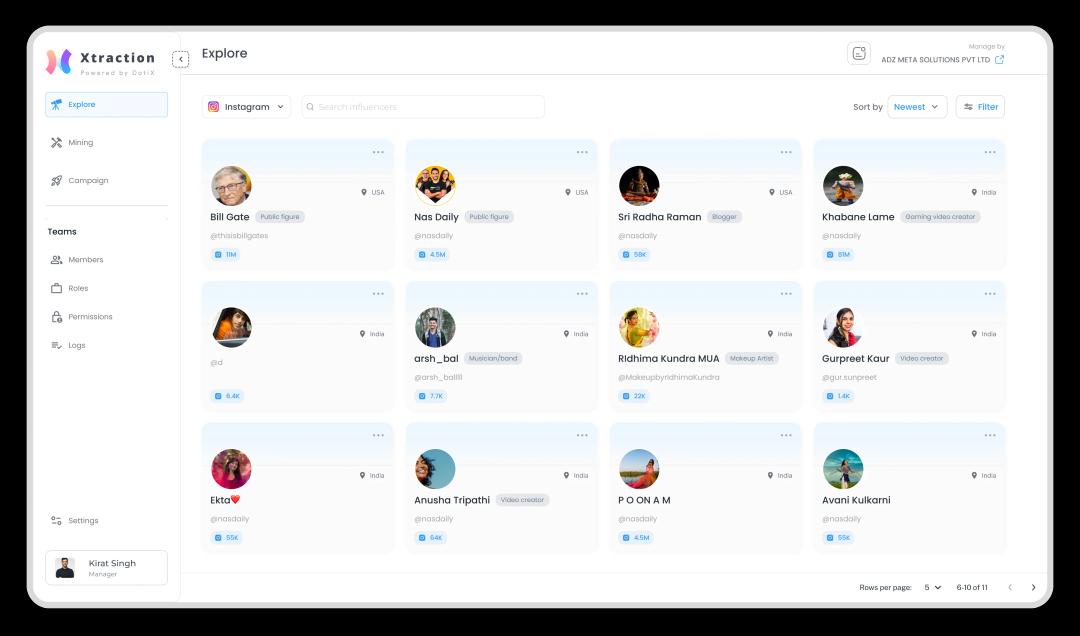Open the Sort by Newest dropdown
1080x636 pixels.
point(917,107)
